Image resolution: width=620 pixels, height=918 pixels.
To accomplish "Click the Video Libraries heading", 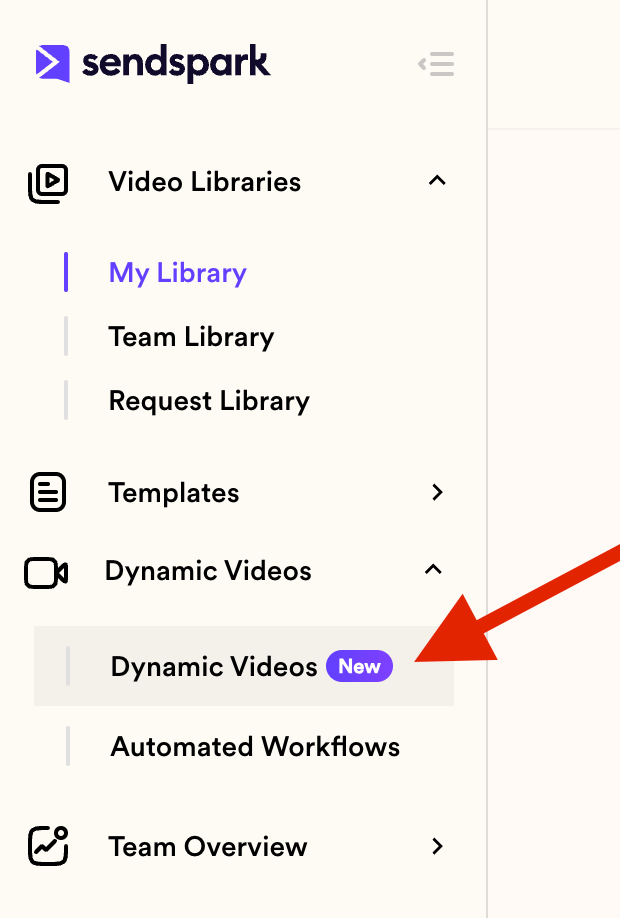I will 205,181.
